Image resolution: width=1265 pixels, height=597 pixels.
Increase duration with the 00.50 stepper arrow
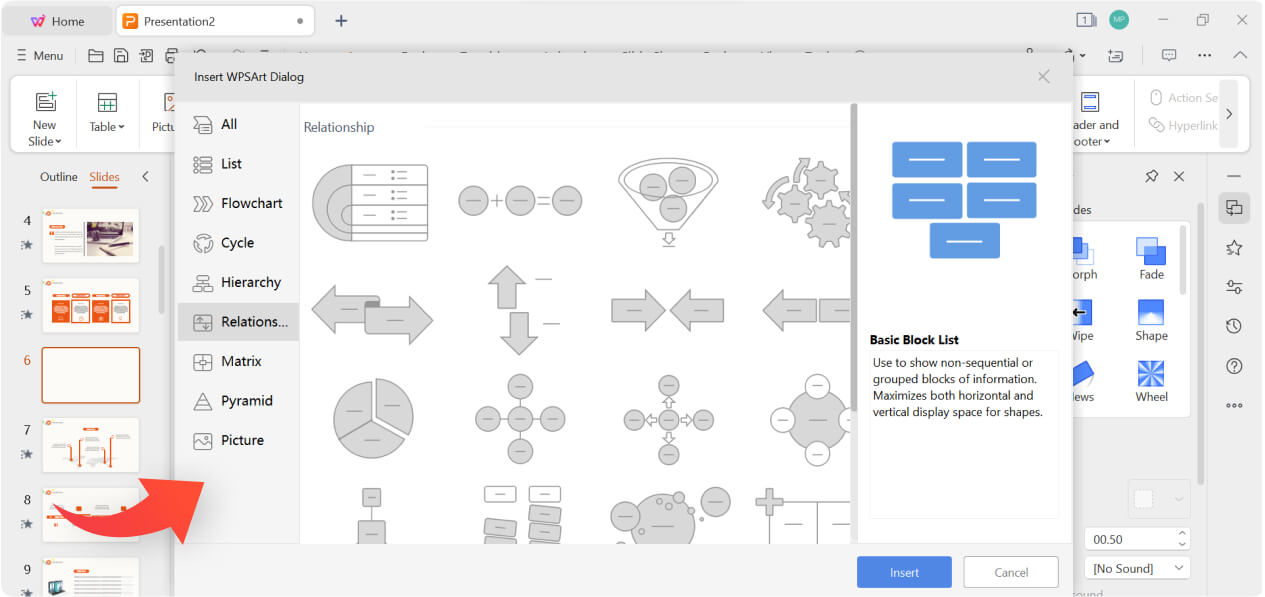[1181, 533]
